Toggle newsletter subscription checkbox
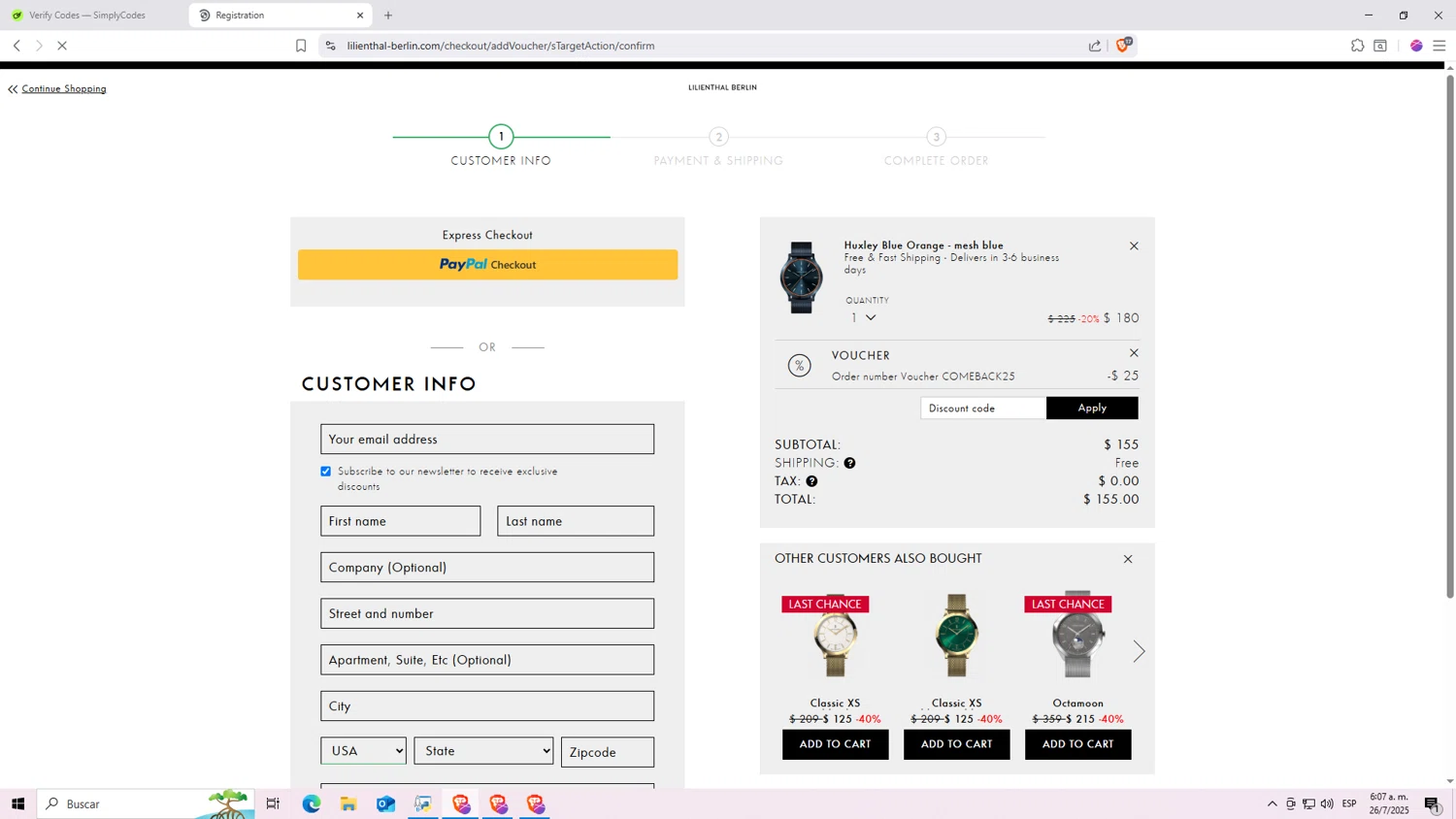Image resolution: width=1456 pixels, height=819 pixels. point(326,472)
